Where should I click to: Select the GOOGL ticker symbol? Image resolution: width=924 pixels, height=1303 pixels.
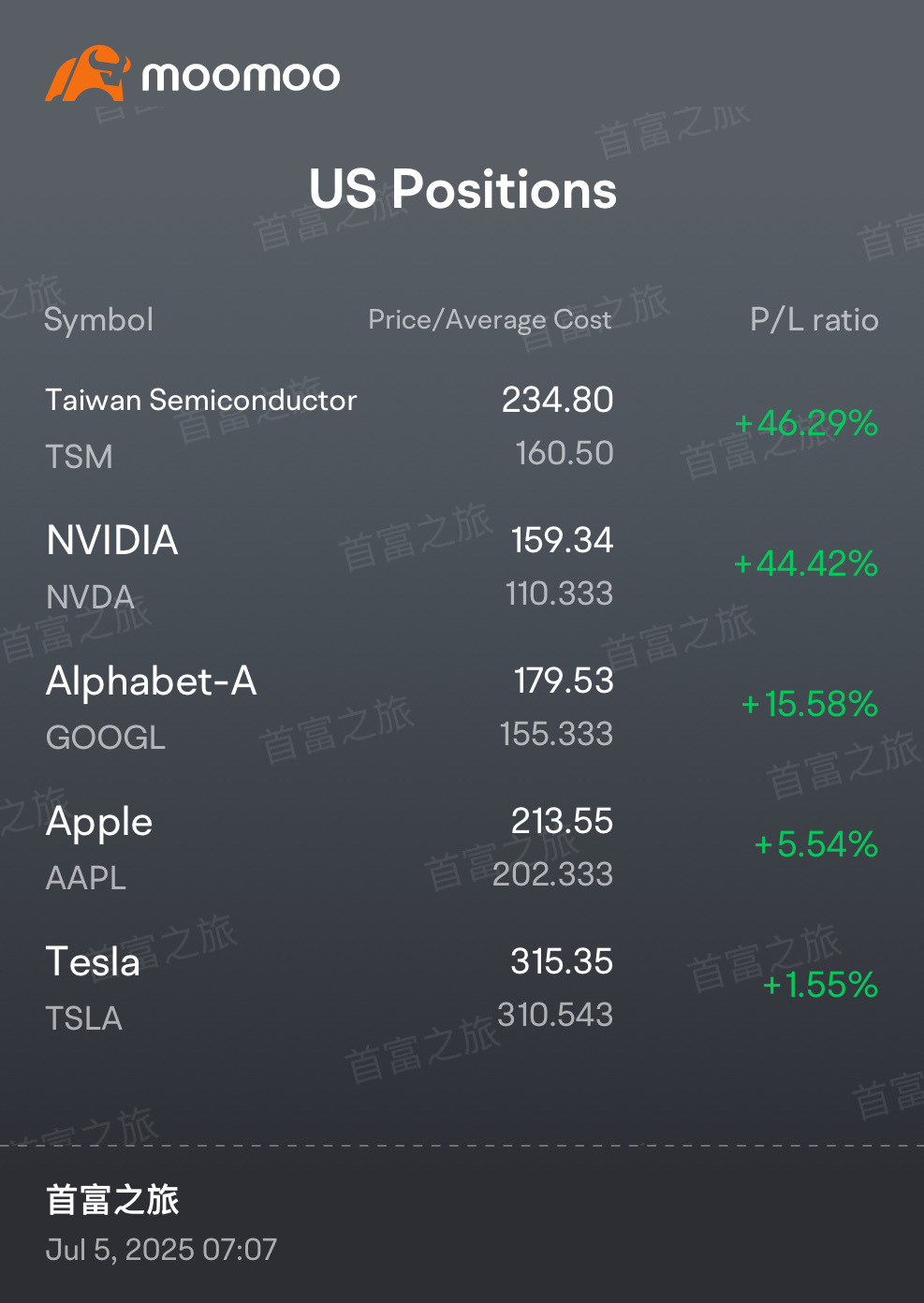(106, 738)
